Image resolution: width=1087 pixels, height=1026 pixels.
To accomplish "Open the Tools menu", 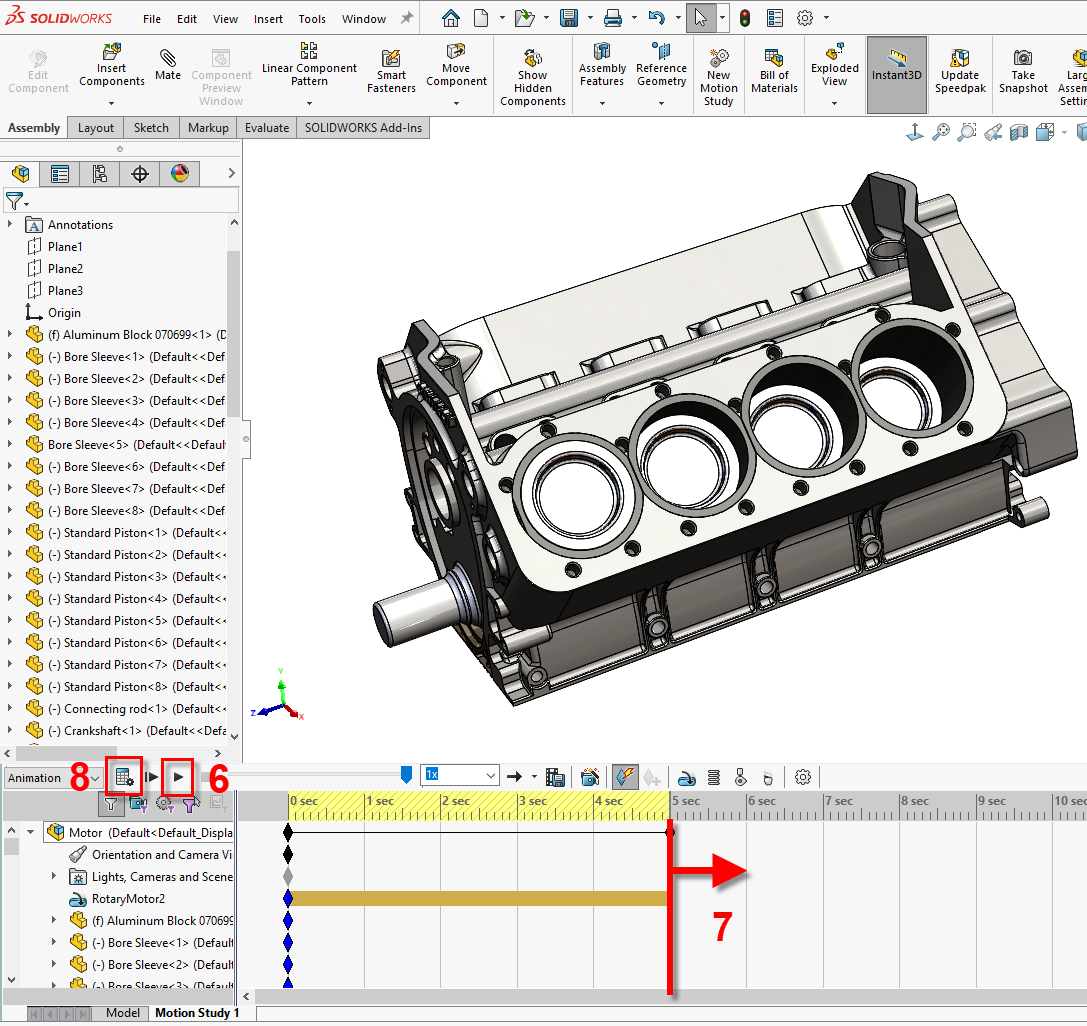I will (312, 19).
